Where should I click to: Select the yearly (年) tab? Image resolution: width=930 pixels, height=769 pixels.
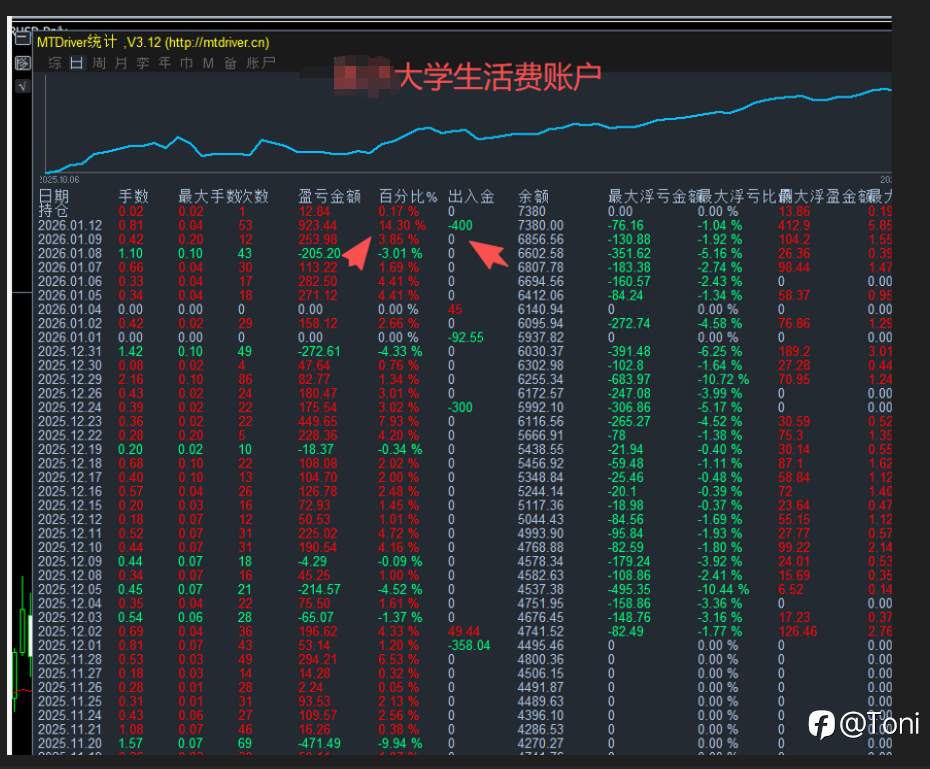coord(164,62)
